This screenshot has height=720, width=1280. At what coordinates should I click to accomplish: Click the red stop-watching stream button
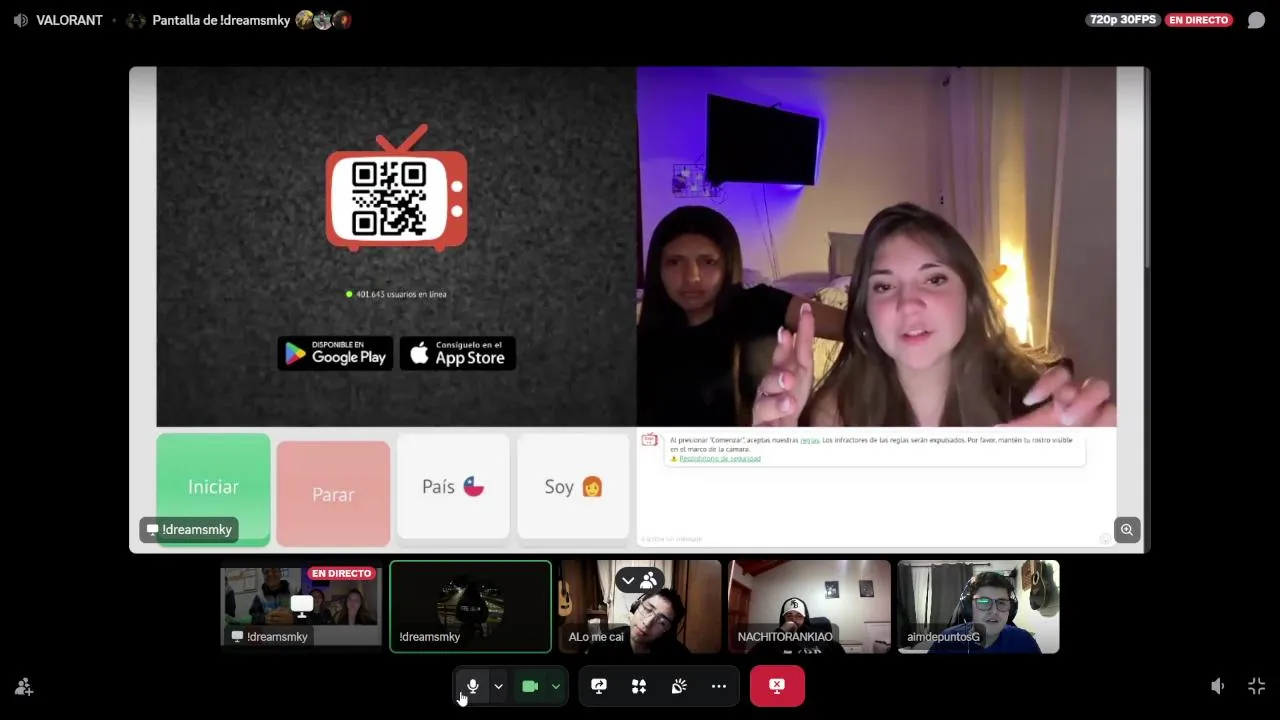(x=777, y=686)
